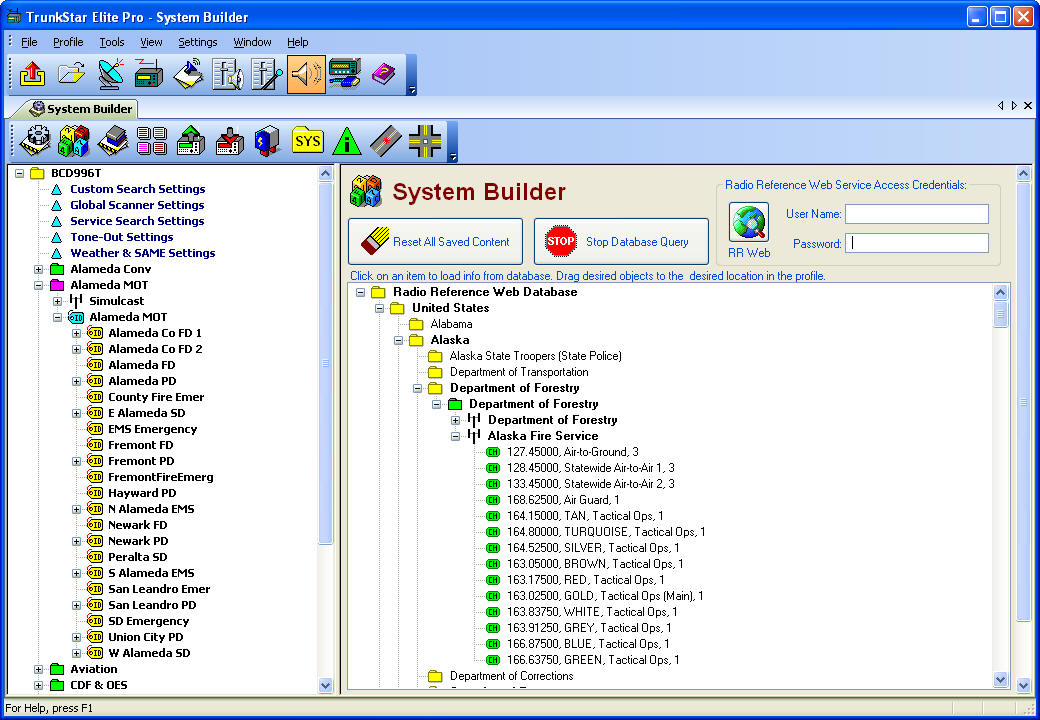Click tab strip close X button

click(1027, 105)
